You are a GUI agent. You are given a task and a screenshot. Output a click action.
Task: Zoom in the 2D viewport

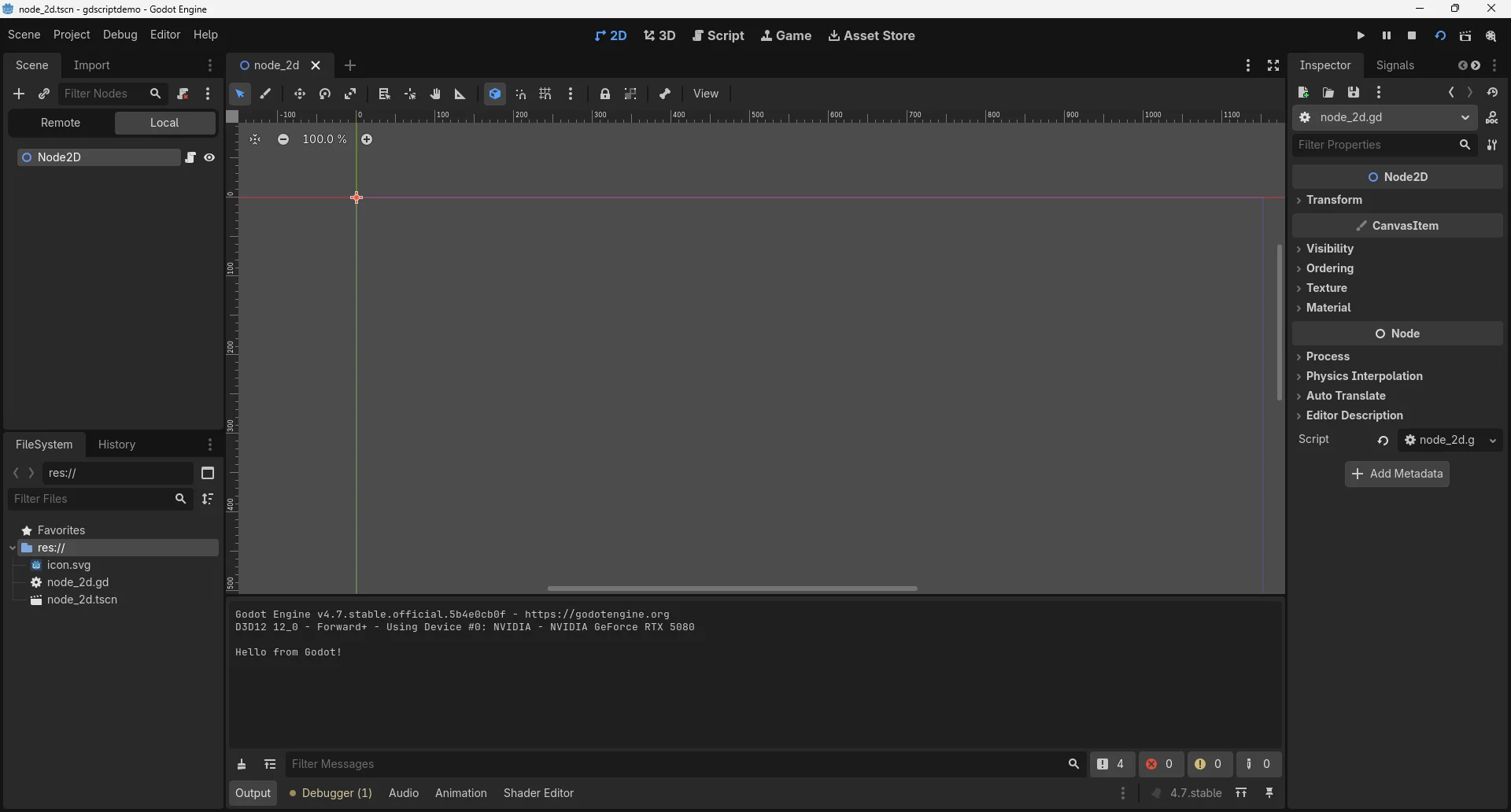pyautogui.click(x=367, y=139)
